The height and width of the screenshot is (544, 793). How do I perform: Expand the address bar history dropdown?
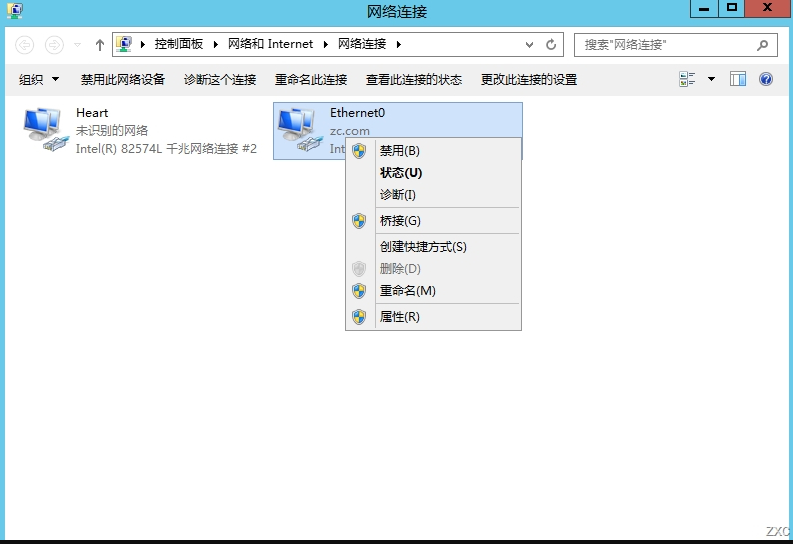(529, 44)
